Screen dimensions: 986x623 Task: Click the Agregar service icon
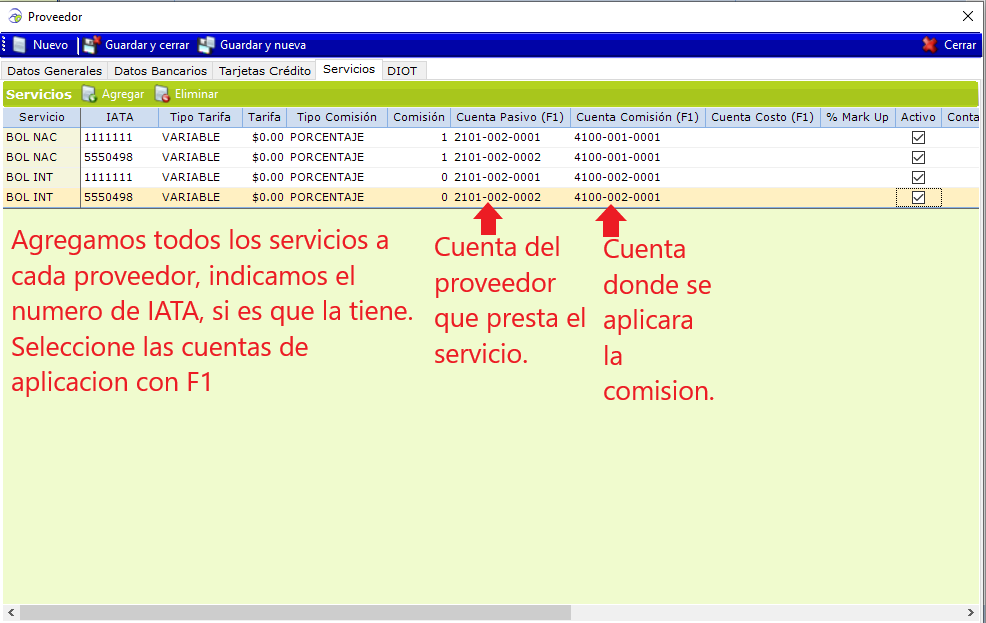(x=89, y=94)
